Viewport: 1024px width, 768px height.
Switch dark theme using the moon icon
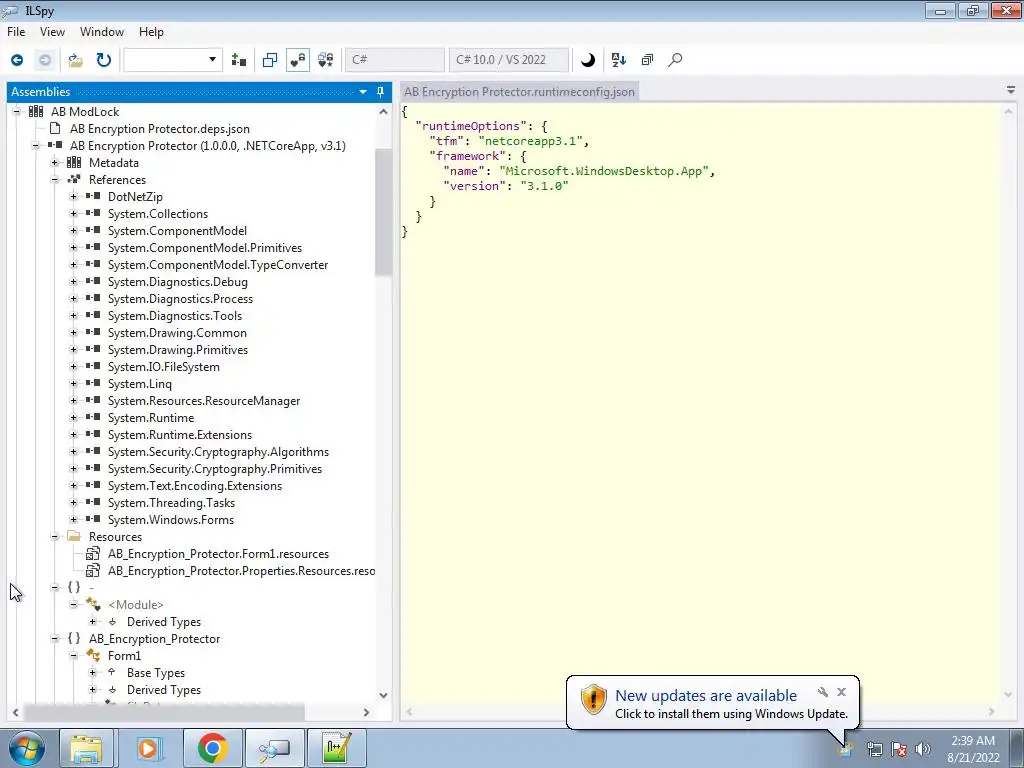click(x=588, y=60)
